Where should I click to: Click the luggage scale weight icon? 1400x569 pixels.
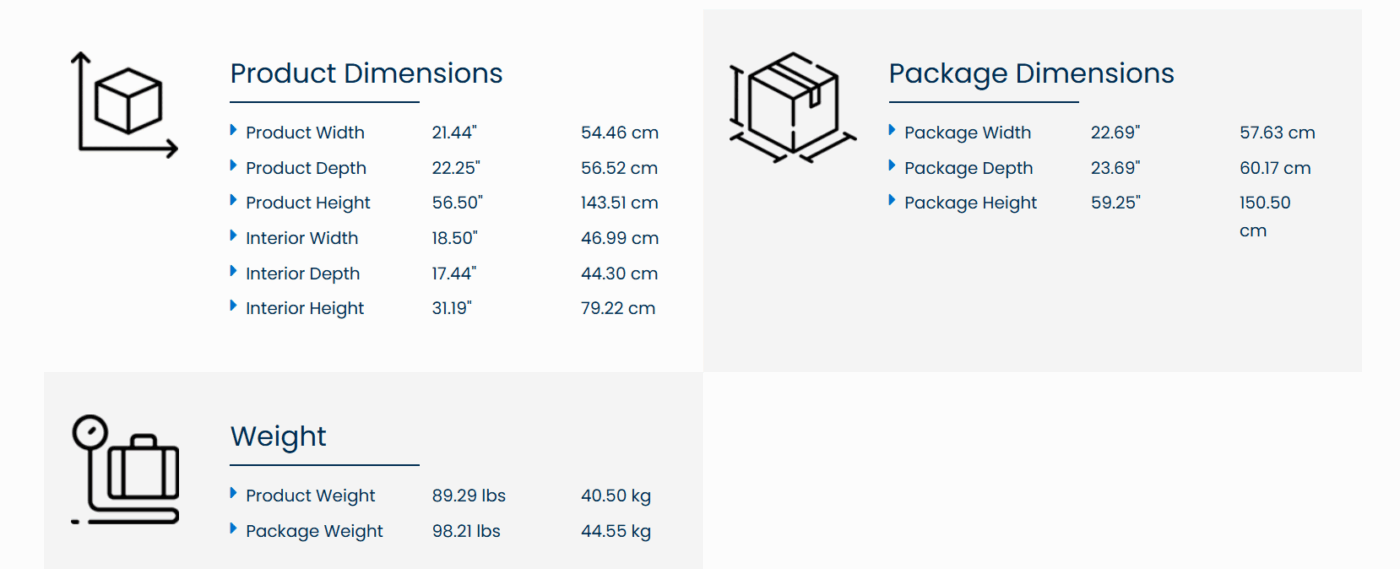click(125, 470)
